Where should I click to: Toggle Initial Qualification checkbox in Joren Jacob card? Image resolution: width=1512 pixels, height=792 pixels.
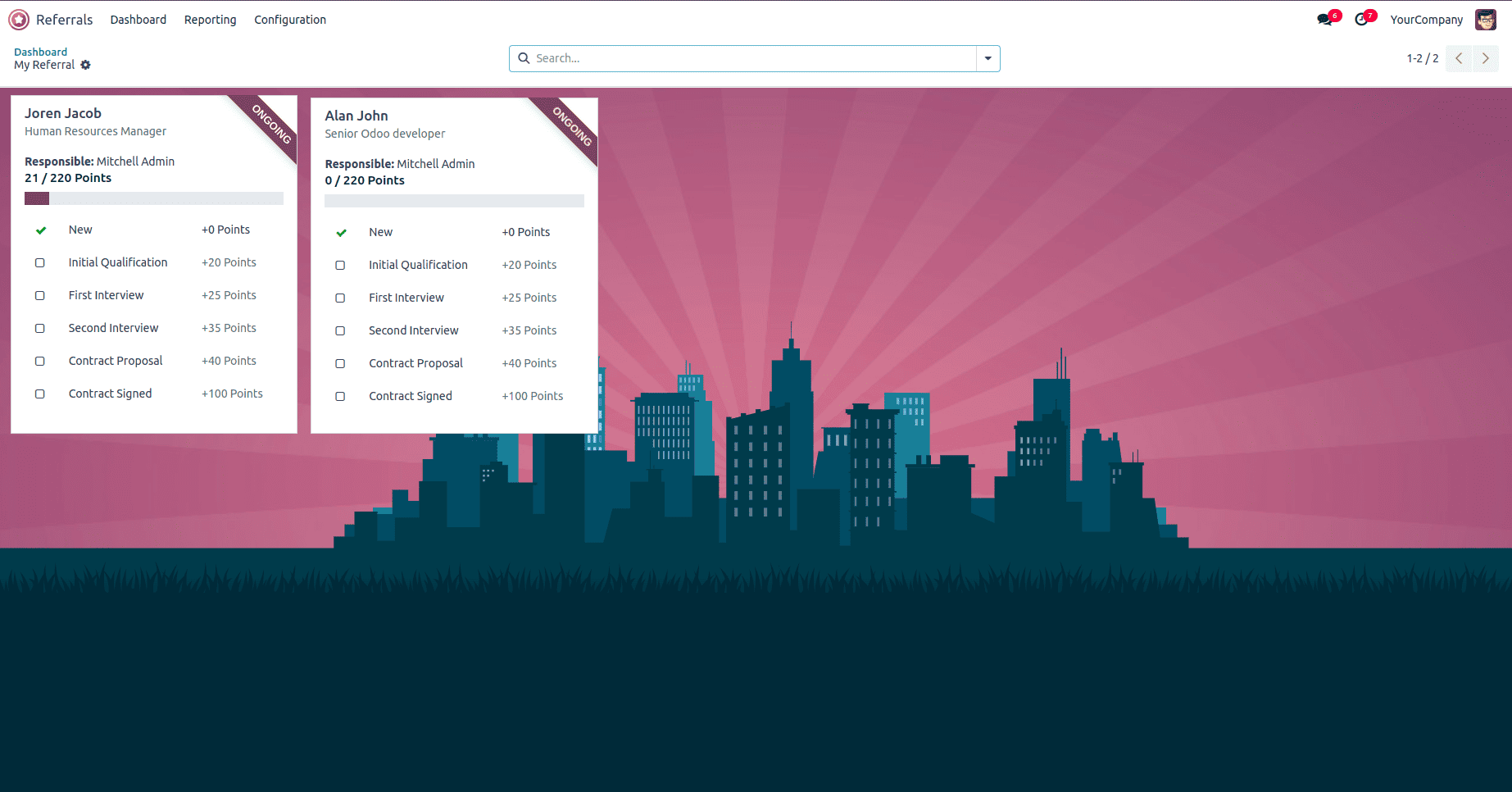[39, 263]
